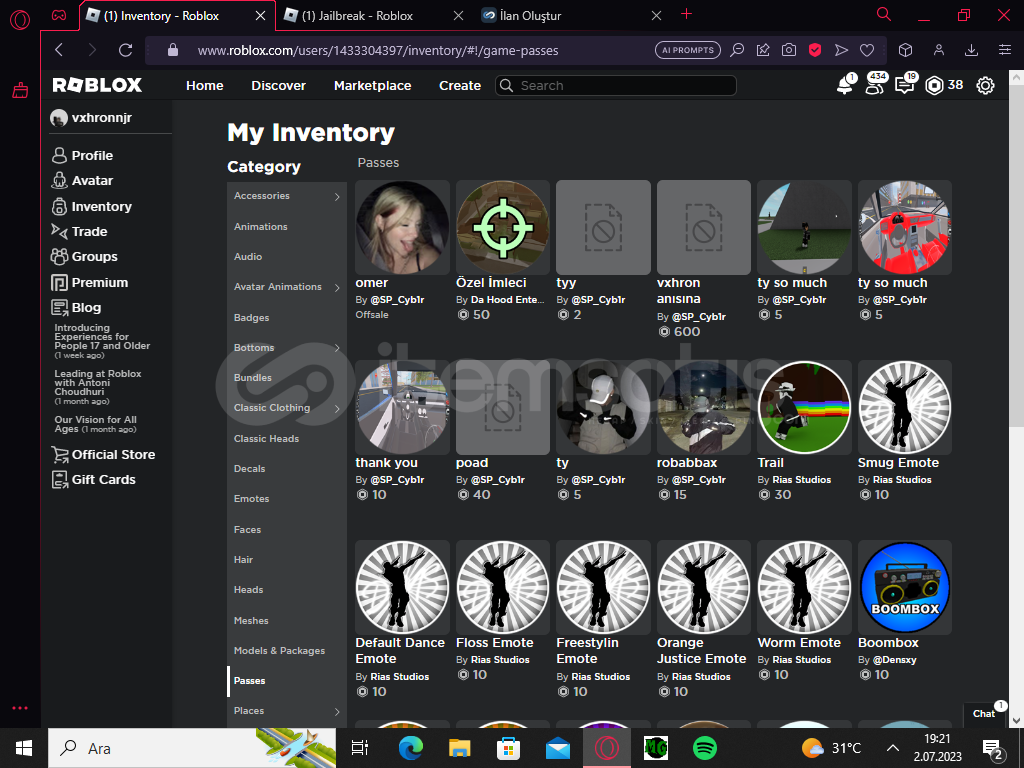The height and width of the screenshot is (768, 1024).
Task: Open the Mail app from the taskbar
Action: pyautogui.click(x=558, y=748)
